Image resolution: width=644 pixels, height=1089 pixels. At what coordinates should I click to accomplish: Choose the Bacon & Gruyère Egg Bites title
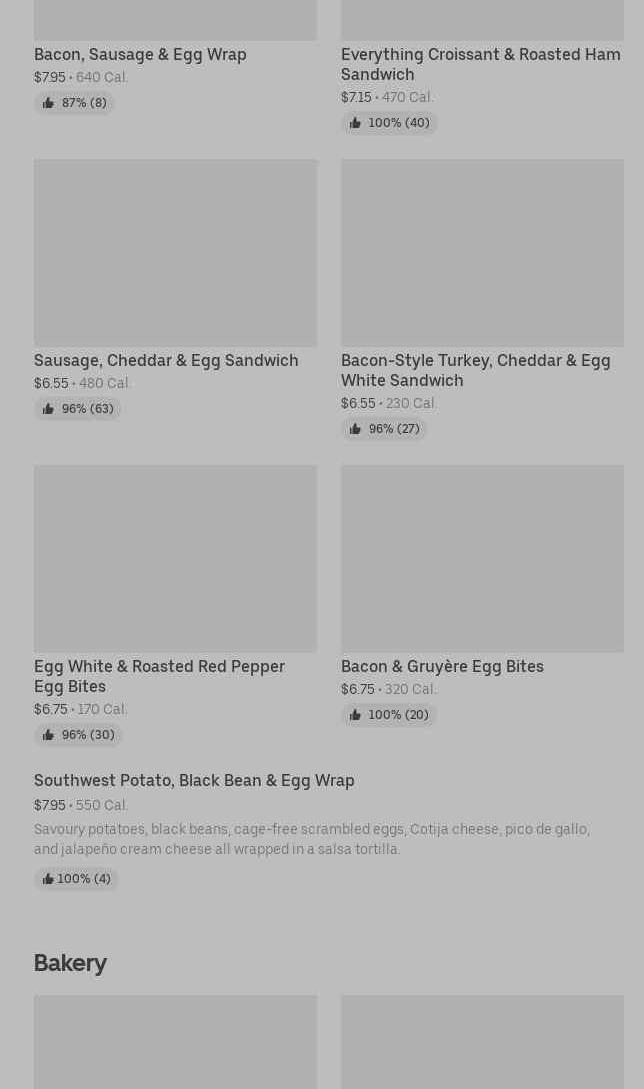pyautogui.click(x=442, y=666)
